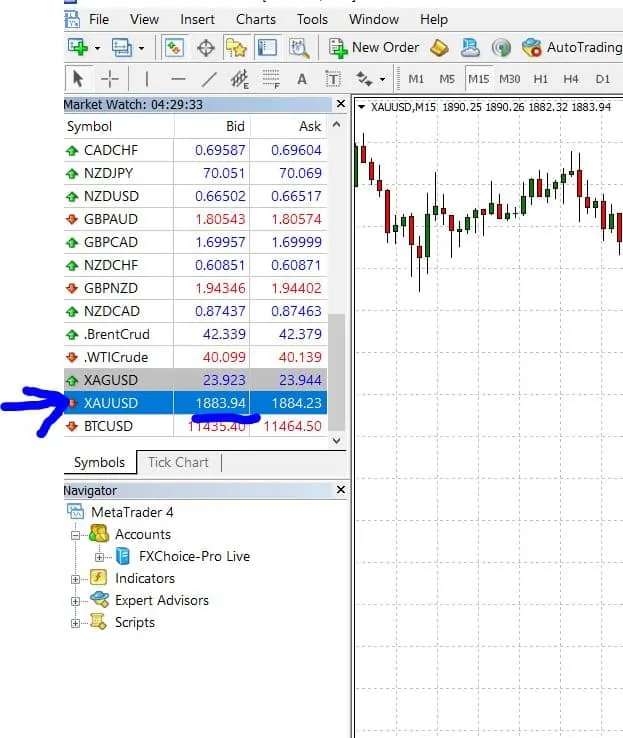The height and width of the screenshot is (738, 623).
Task: Click the New Chart icon
Action: point(78,48)
